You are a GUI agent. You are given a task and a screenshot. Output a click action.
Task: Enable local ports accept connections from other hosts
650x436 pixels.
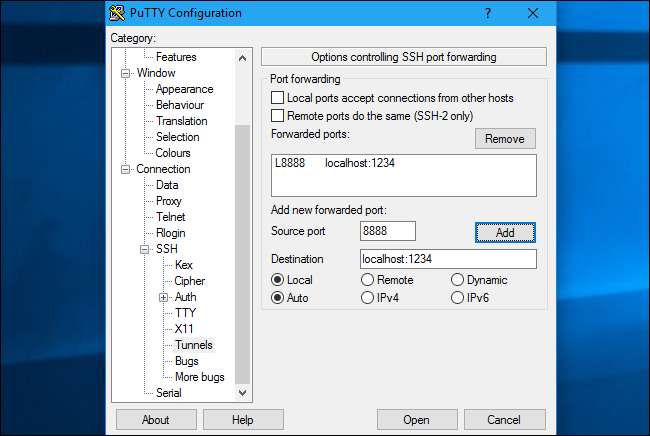point(278,98)
